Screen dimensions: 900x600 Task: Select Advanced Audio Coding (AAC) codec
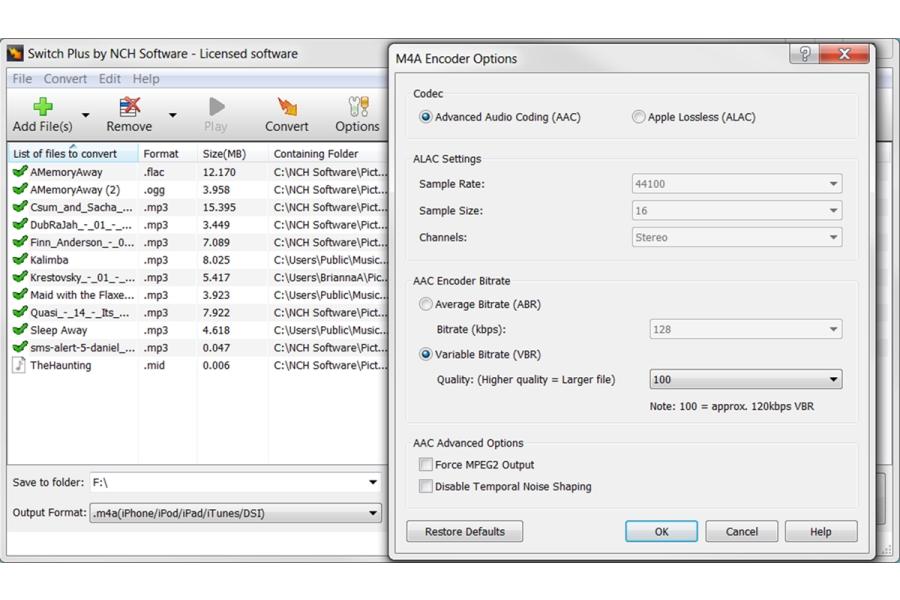point(425,117)
